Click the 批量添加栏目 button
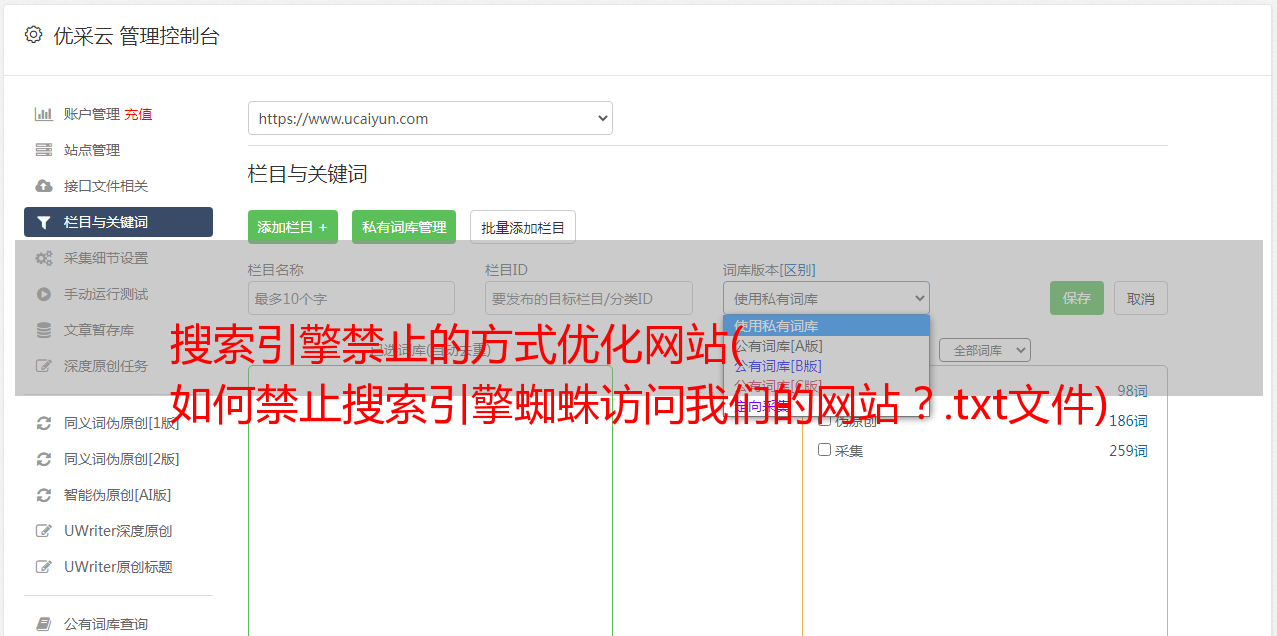Image resolution: width=1277 pixels, height=636 pixels. click(523, 227)
